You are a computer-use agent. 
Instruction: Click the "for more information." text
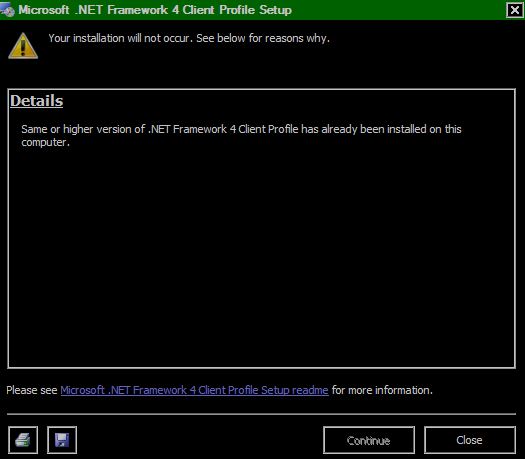pos(382,390)
